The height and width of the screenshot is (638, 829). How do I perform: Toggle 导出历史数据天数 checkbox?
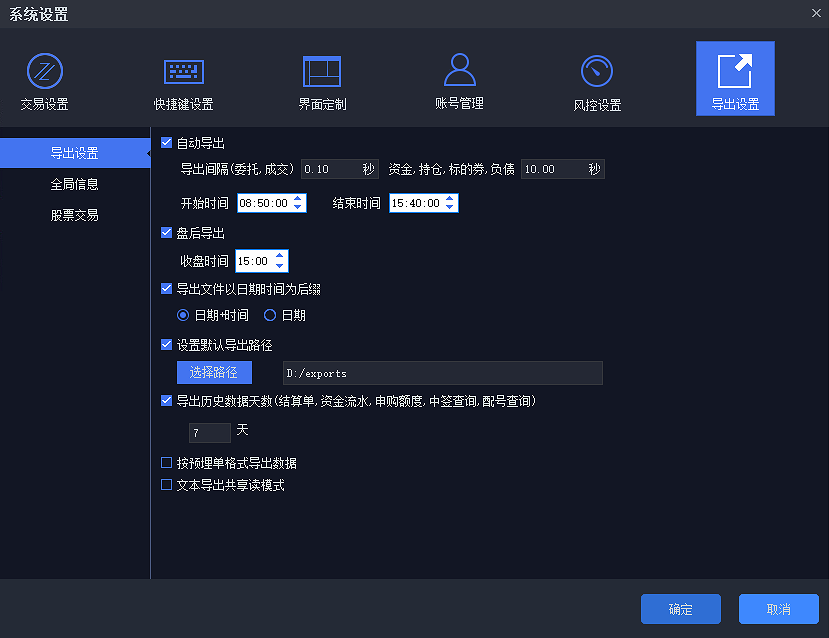coord(167,401)
